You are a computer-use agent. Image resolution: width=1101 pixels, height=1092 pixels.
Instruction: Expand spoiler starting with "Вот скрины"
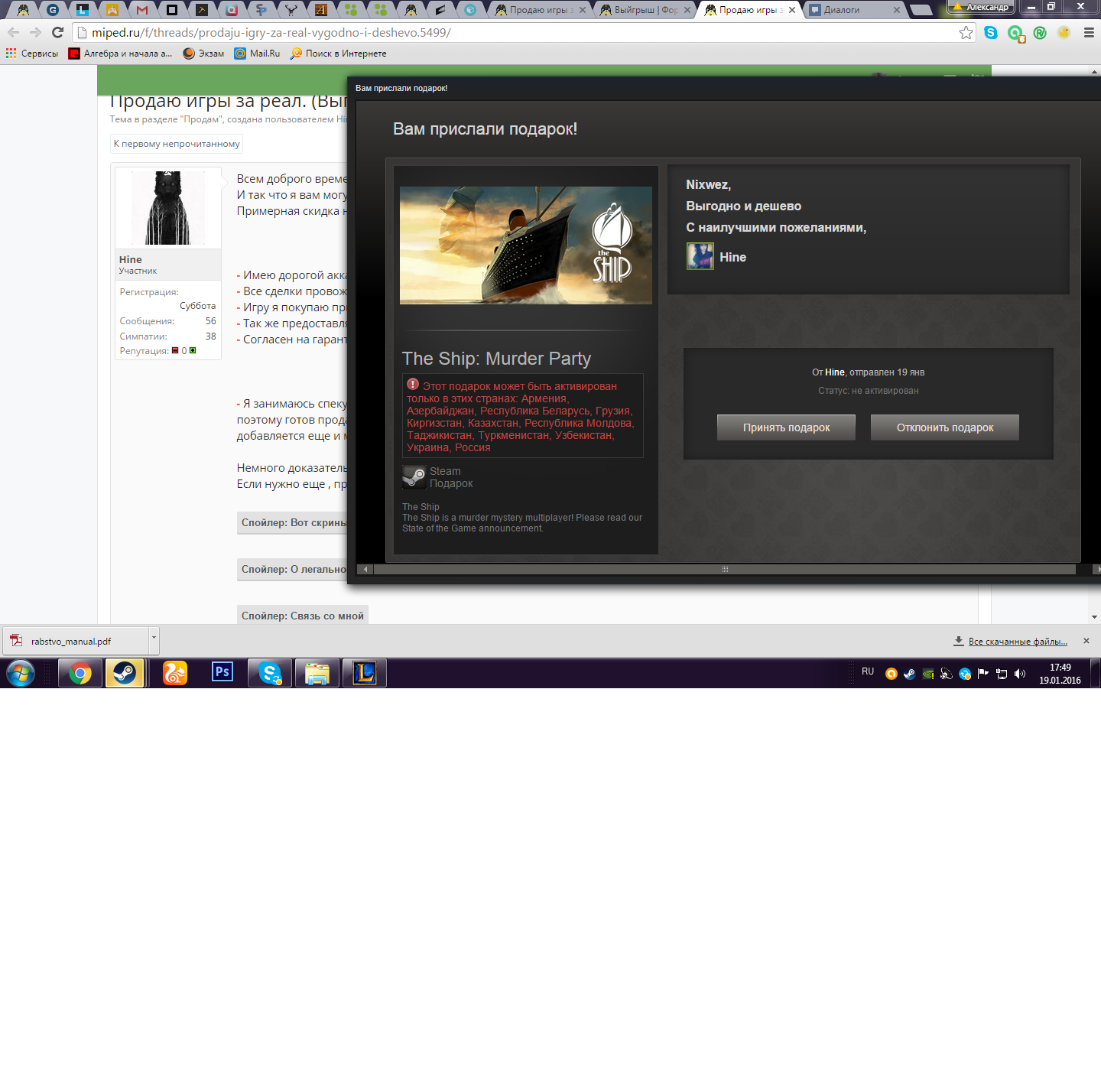pos(293,522)
